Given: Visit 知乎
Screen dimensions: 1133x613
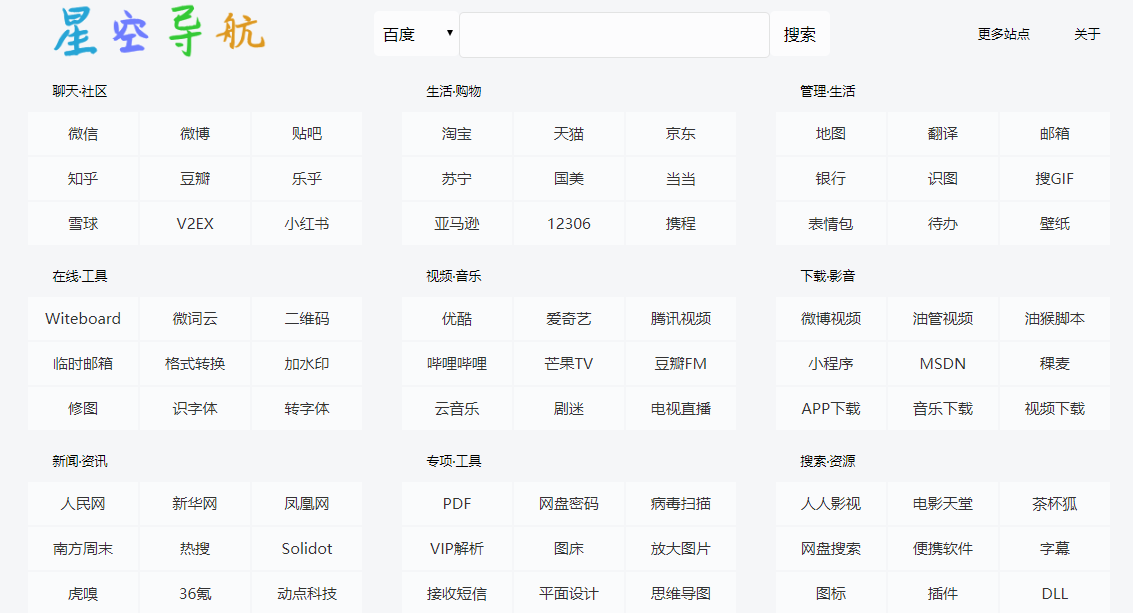Looking at the screenshot, I should pos(83,179).
